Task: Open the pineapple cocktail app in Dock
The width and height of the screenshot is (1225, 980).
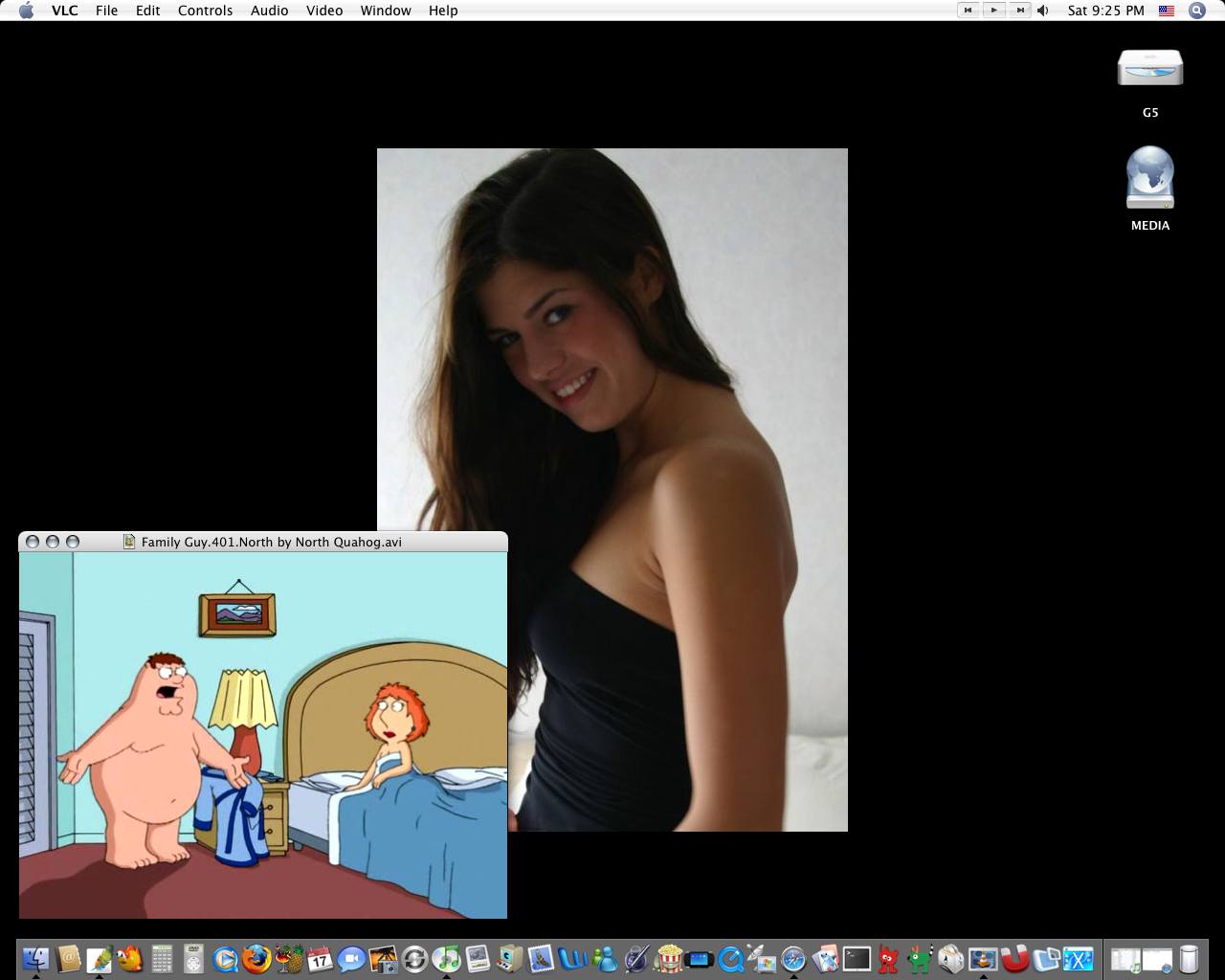Action: (288, 959)
